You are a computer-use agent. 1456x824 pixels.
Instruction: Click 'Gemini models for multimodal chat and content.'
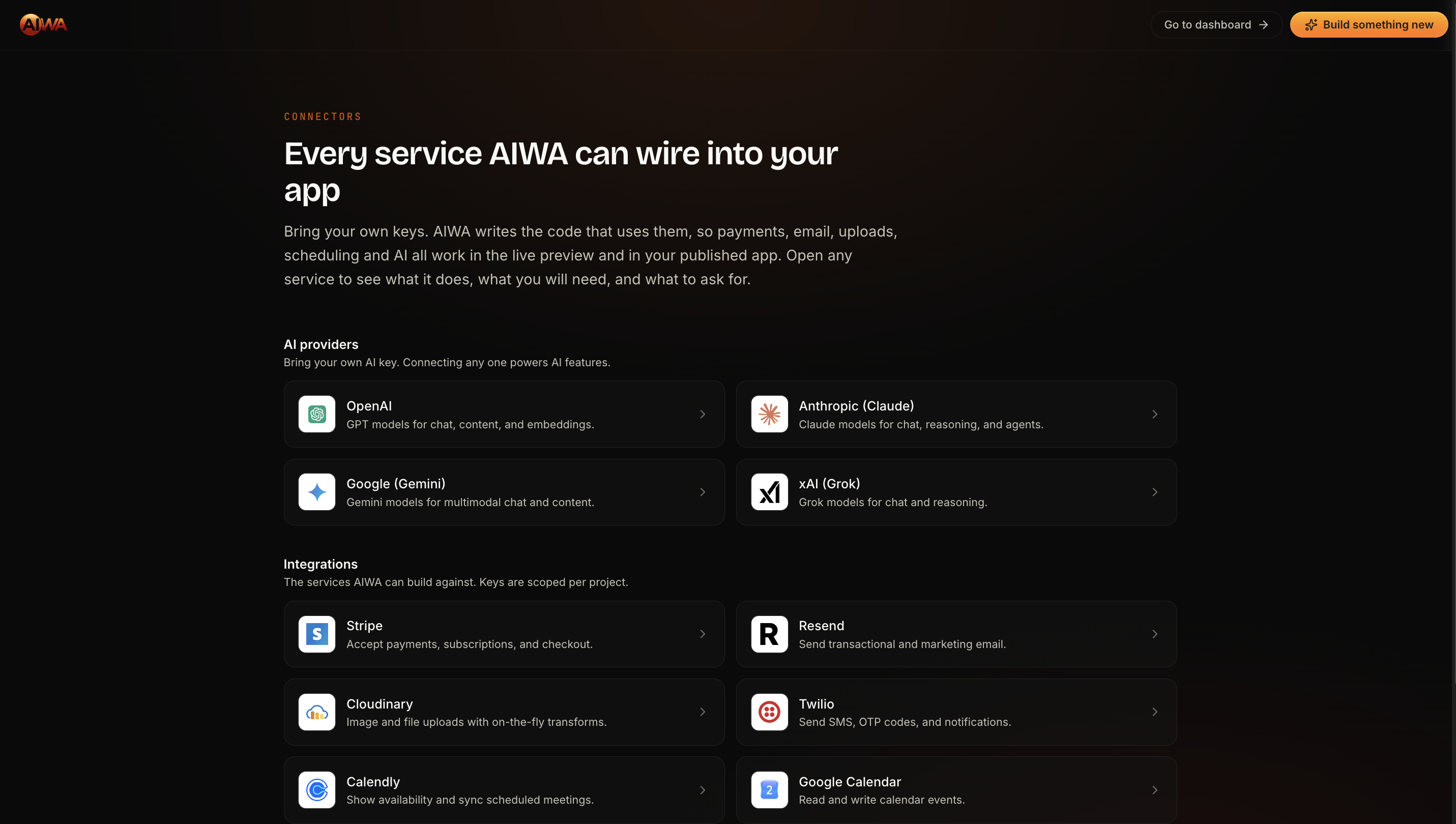[x=470, y=502]
